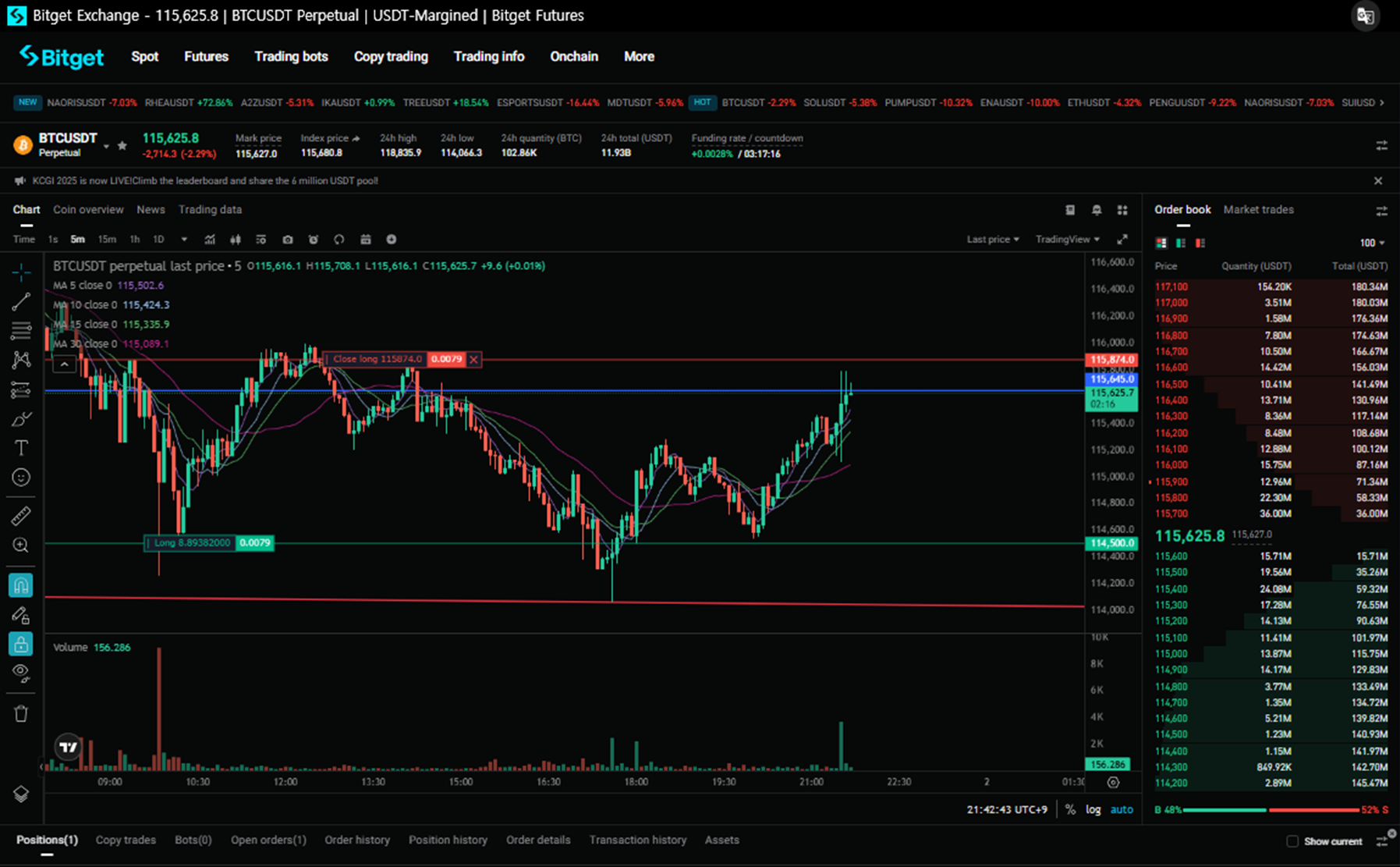Image resolution: width=1400 pixels, height=867 pixels.
Task: Open the calendar icon in chart toolbar
Action: 366,240
